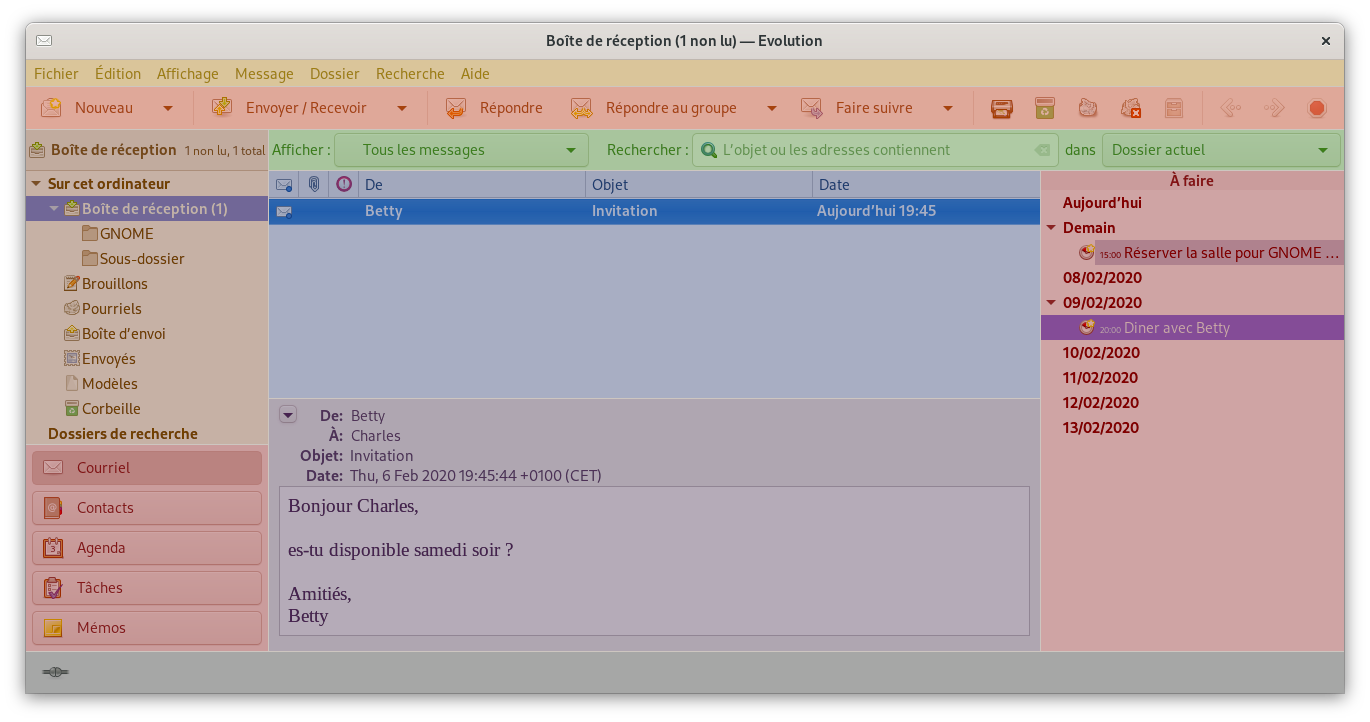Click in the search messages field
The height and width of the screenshot is (722, 1370).
point(870,150)
